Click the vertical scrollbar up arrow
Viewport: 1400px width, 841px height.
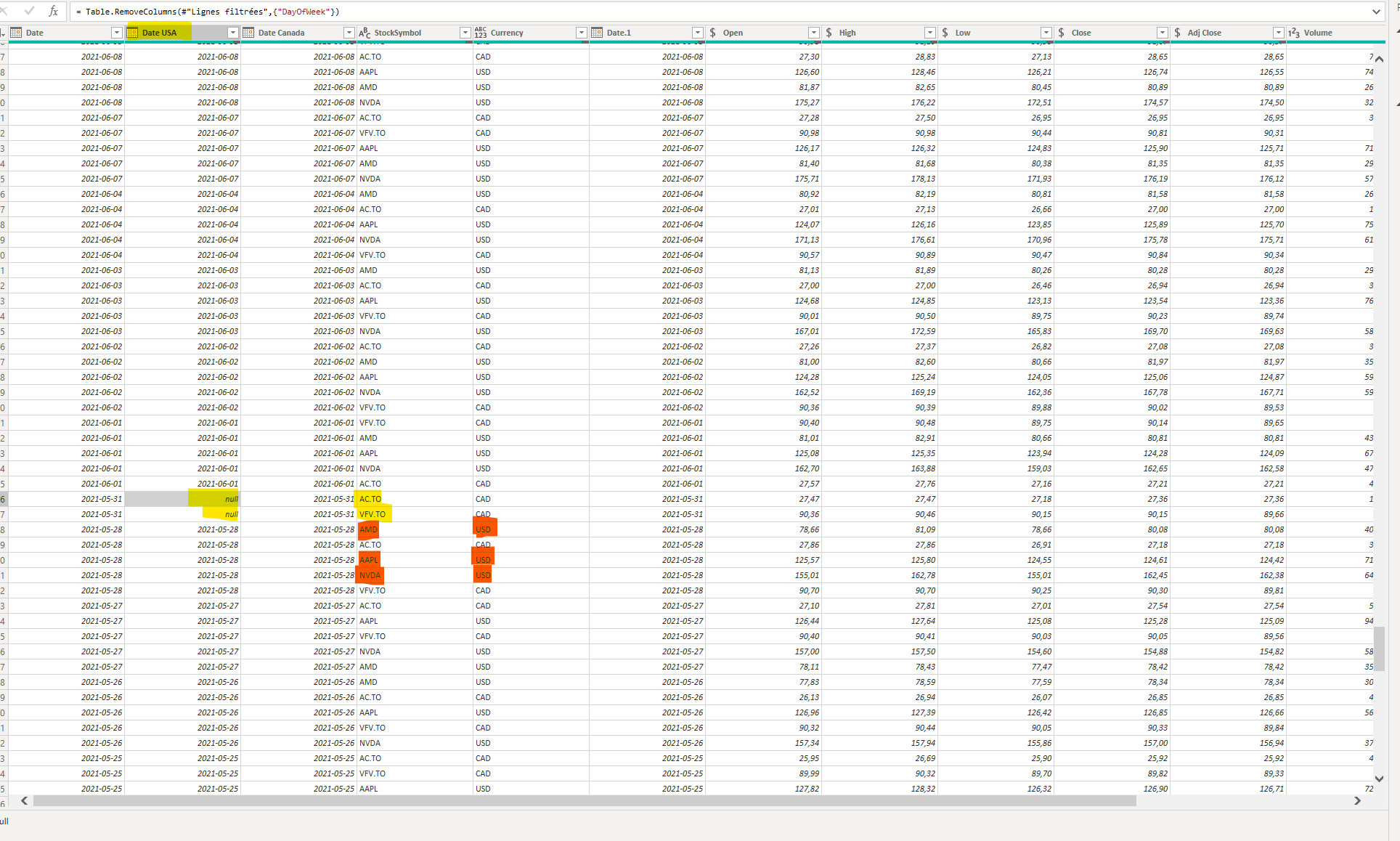pos(1379,59)
